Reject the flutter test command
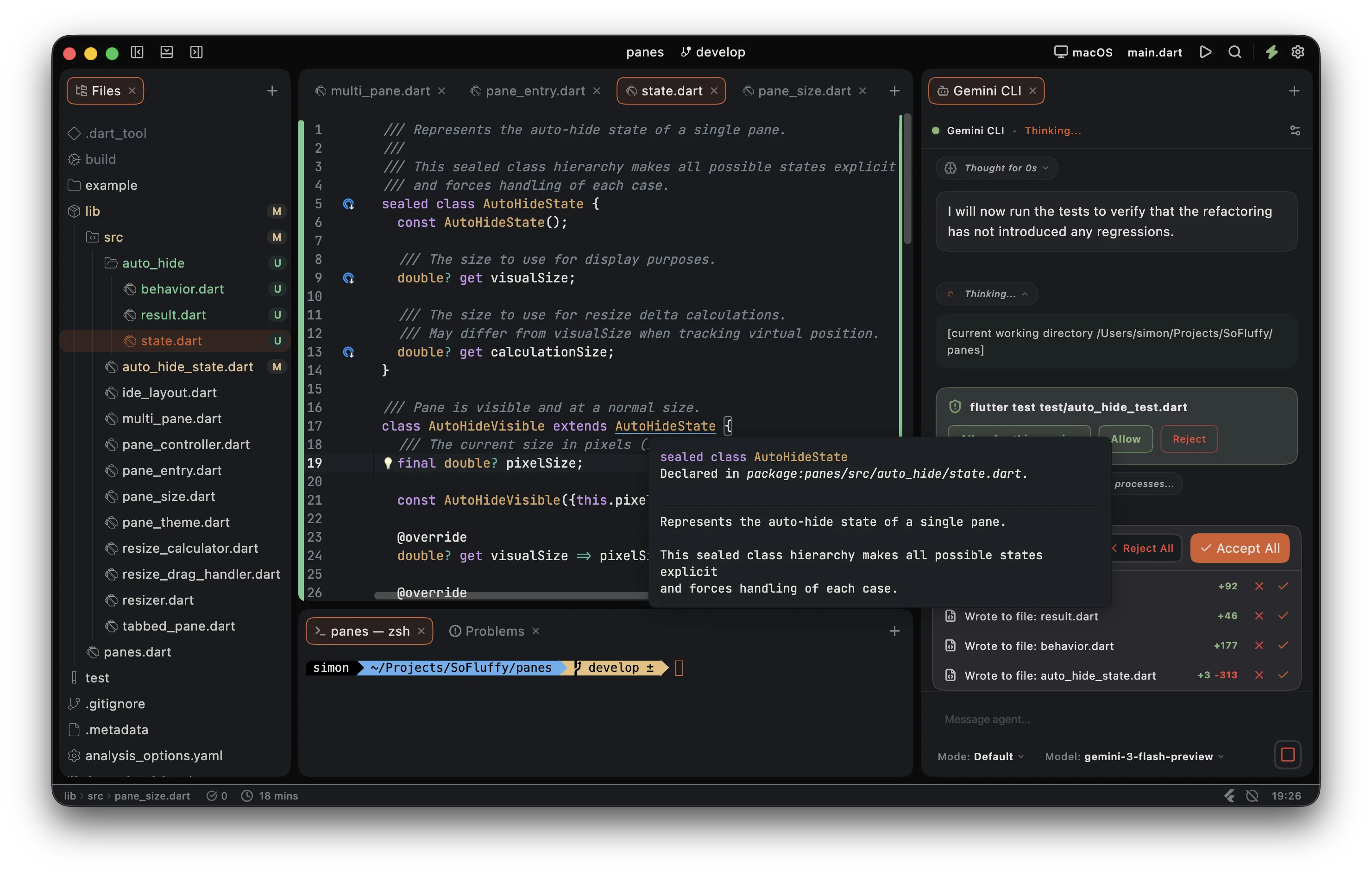 point(1189,439)
